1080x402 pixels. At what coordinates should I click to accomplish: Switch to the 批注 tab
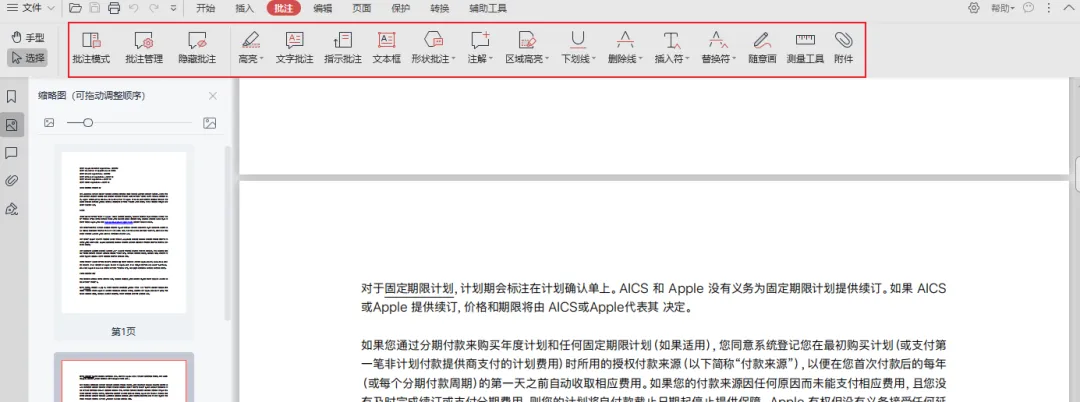pos(284,8)
